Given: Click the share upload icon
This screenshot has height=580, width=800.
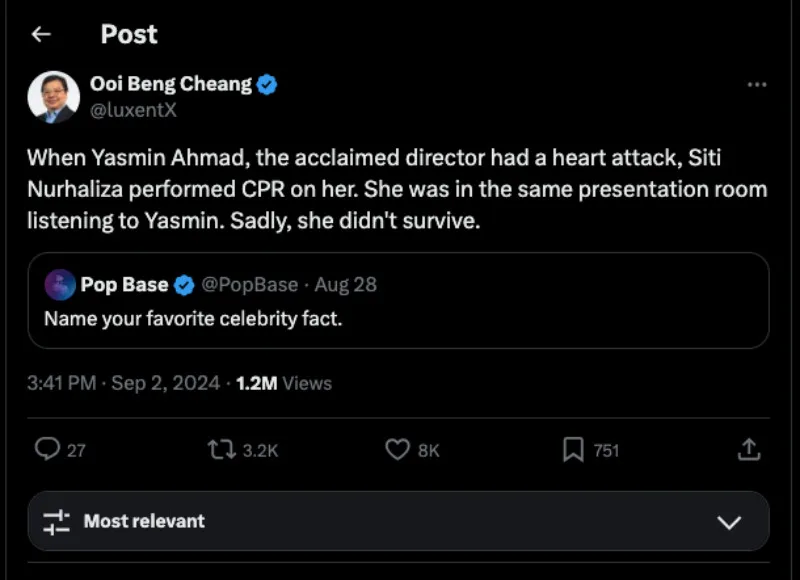Looking at the screenshot, I should coord(748,450).
